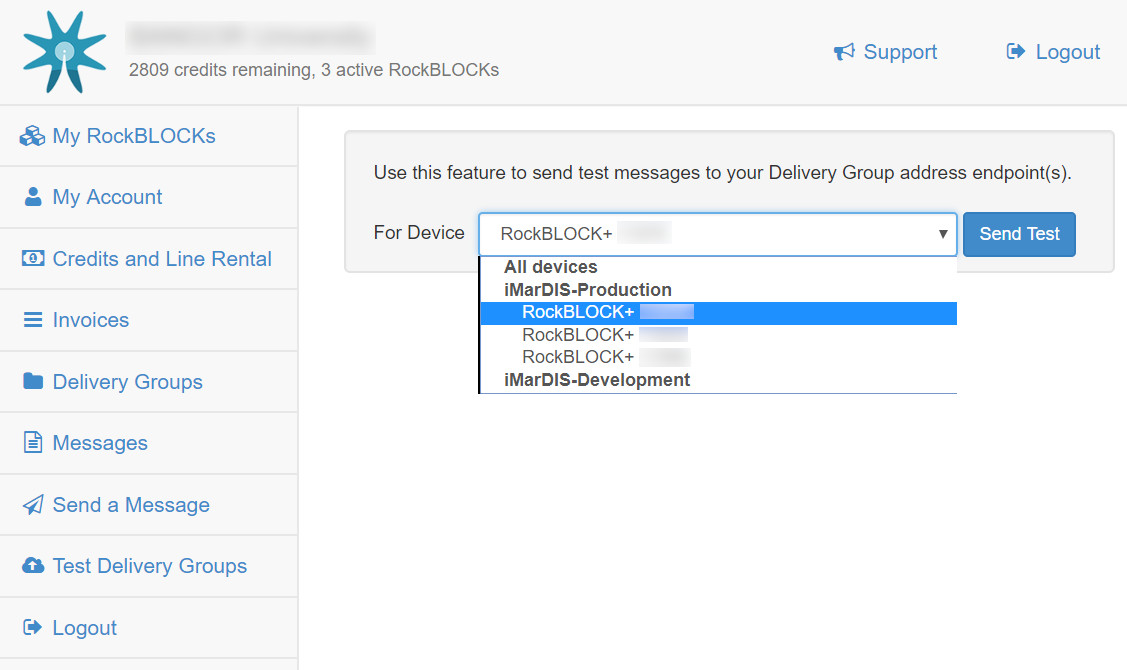Select third RockBLOCK+ device in list
Viewport: 1127px width, 670px height.
718,357
